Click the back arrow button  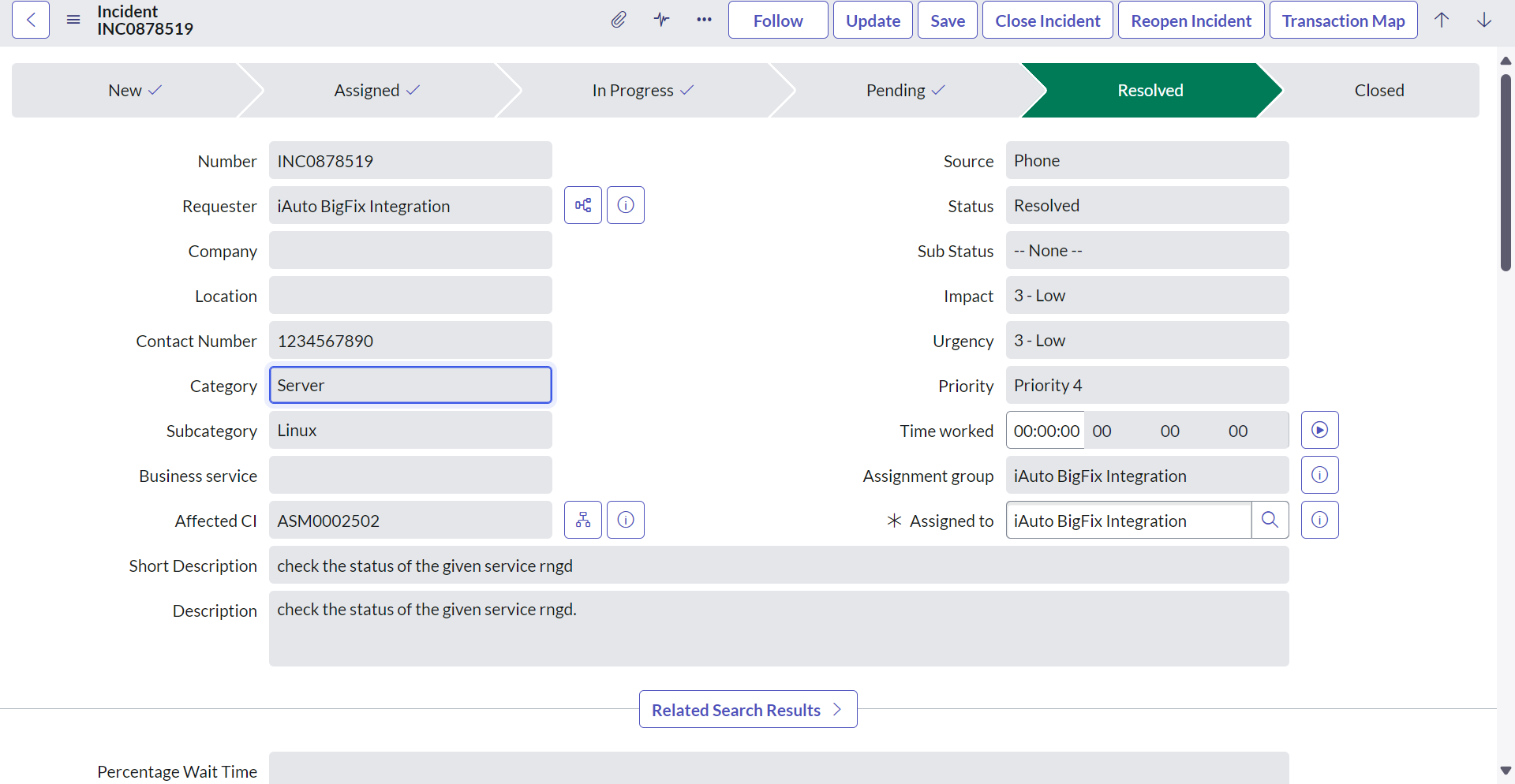click(31, 20)
